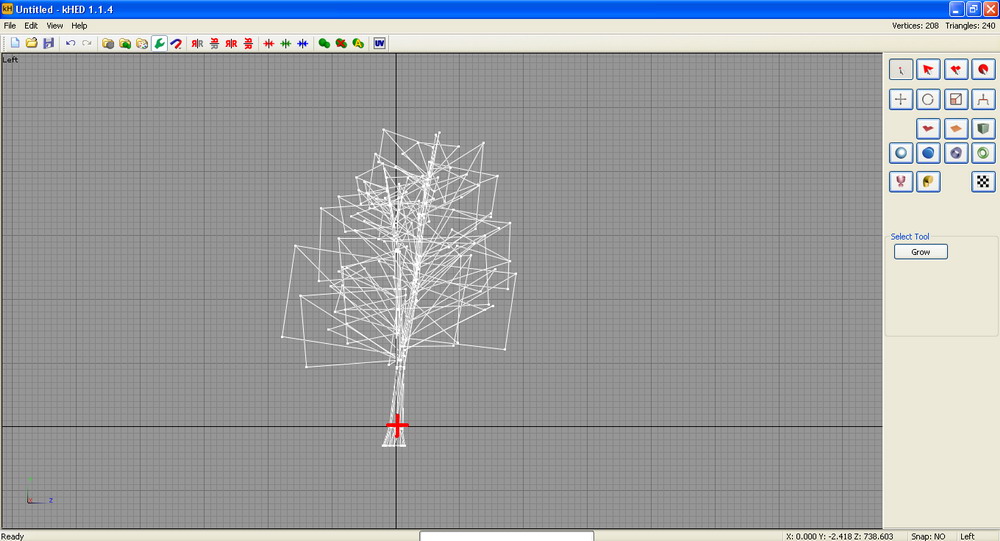Select the red arrow triangle tool
The height and width of the screenshot is (541, 1000).
[928, 70]
